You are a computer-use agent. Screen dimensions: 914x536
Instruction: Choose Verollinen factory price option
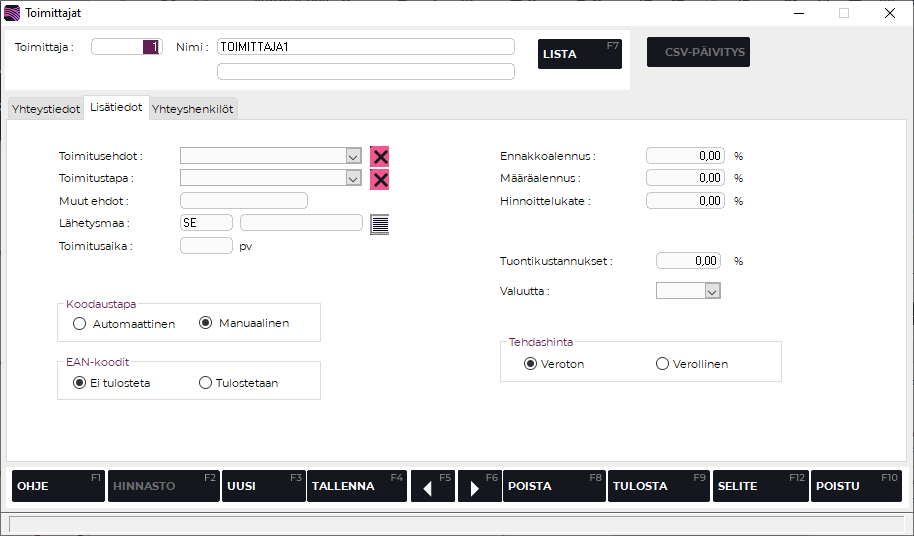(x=662, y=364)
